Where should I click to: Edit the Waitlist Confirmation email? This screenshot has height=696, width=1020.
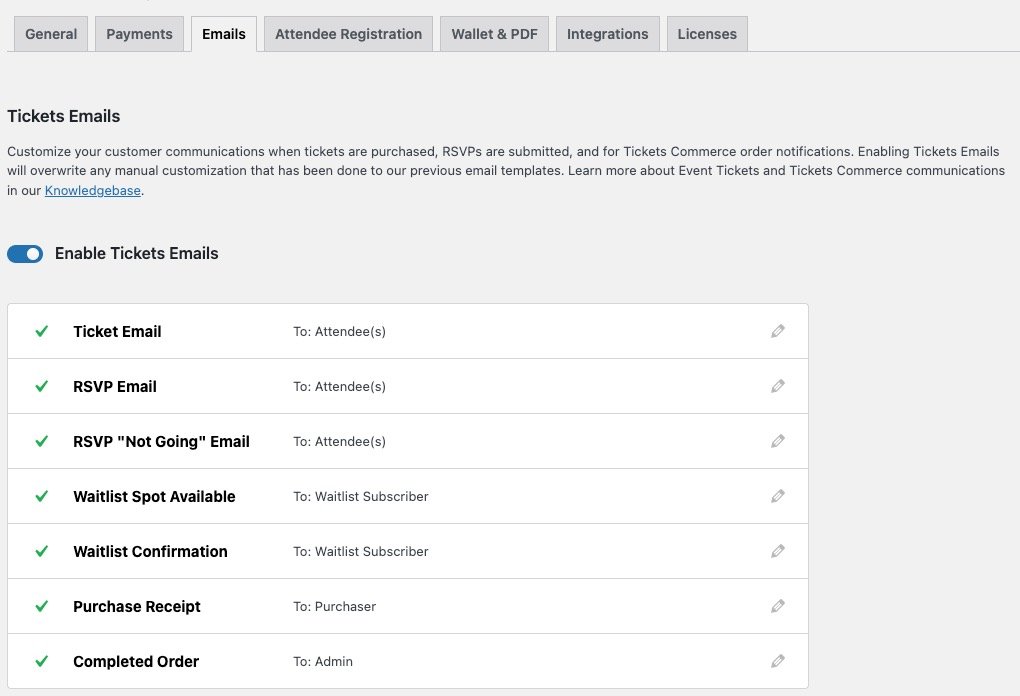[x=778, y=551]
